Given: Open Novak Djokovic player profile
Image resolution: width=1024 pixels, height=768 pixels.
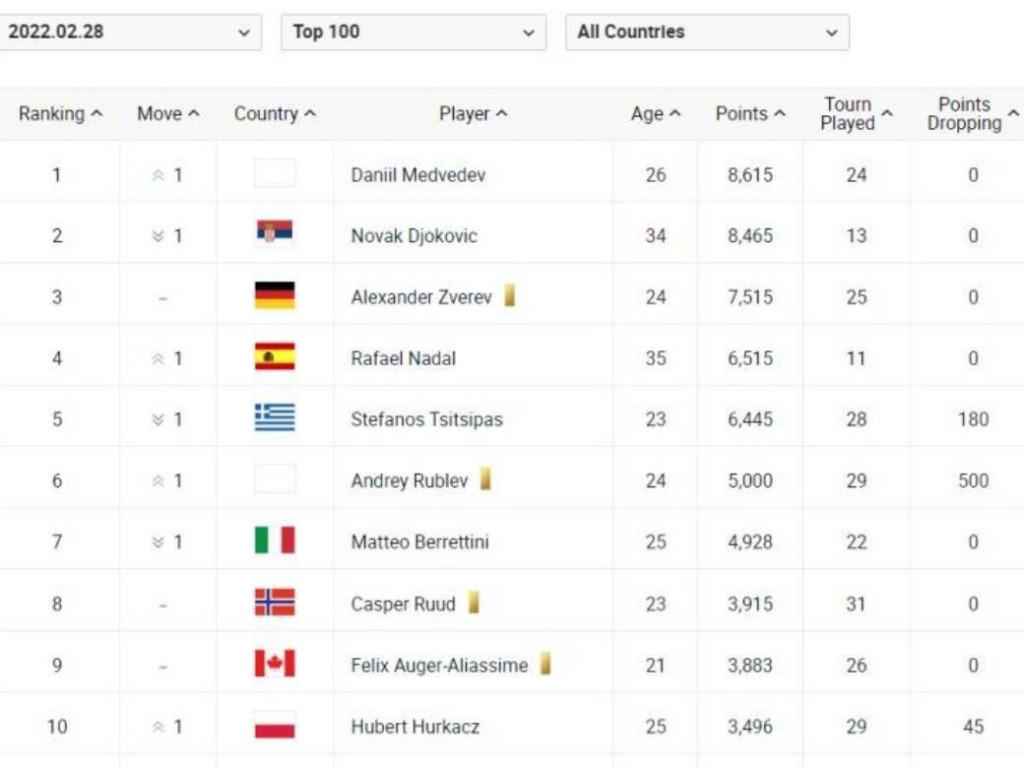Looking at the screenshot, I should pos(414,236).
